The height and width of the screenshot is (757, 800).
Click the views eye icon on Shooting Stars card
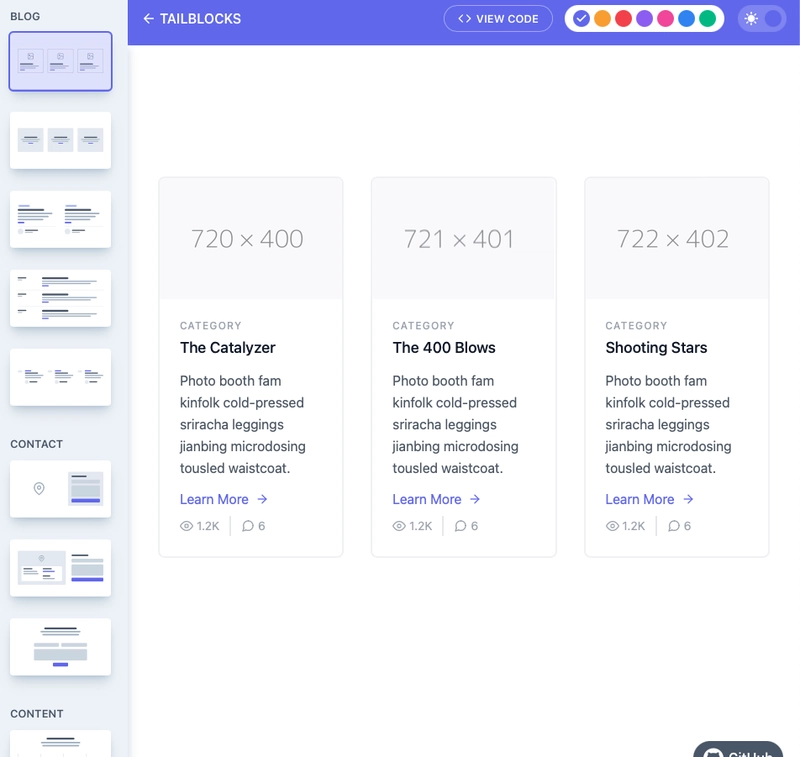click(x=612, y=526)
